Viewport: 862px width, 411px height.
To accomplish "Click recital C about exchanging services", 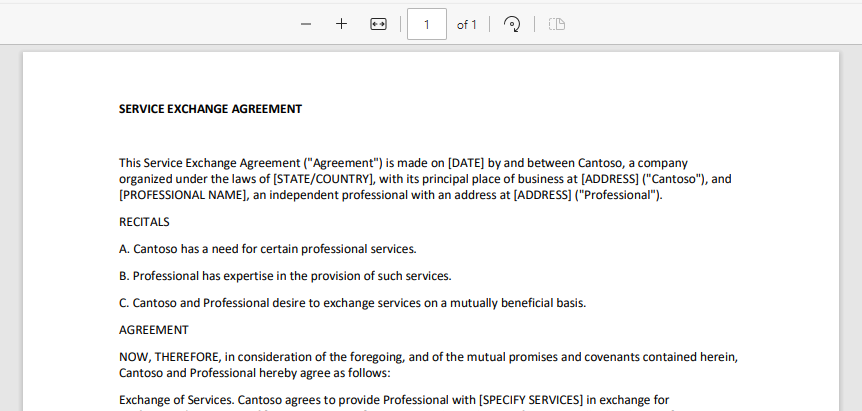I will (x=352, y=303).
